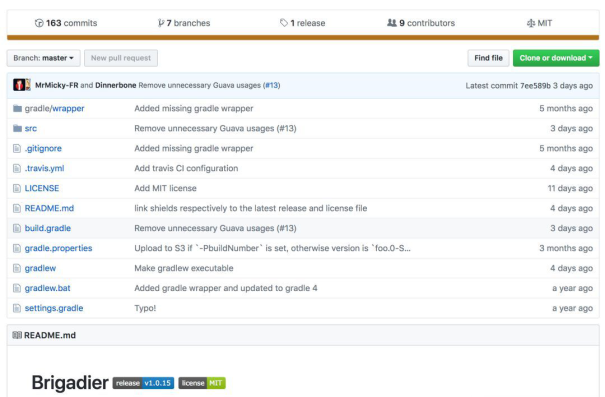
Task: Click gradle/wrapper folder icon
Action: (x=17, y=108)
